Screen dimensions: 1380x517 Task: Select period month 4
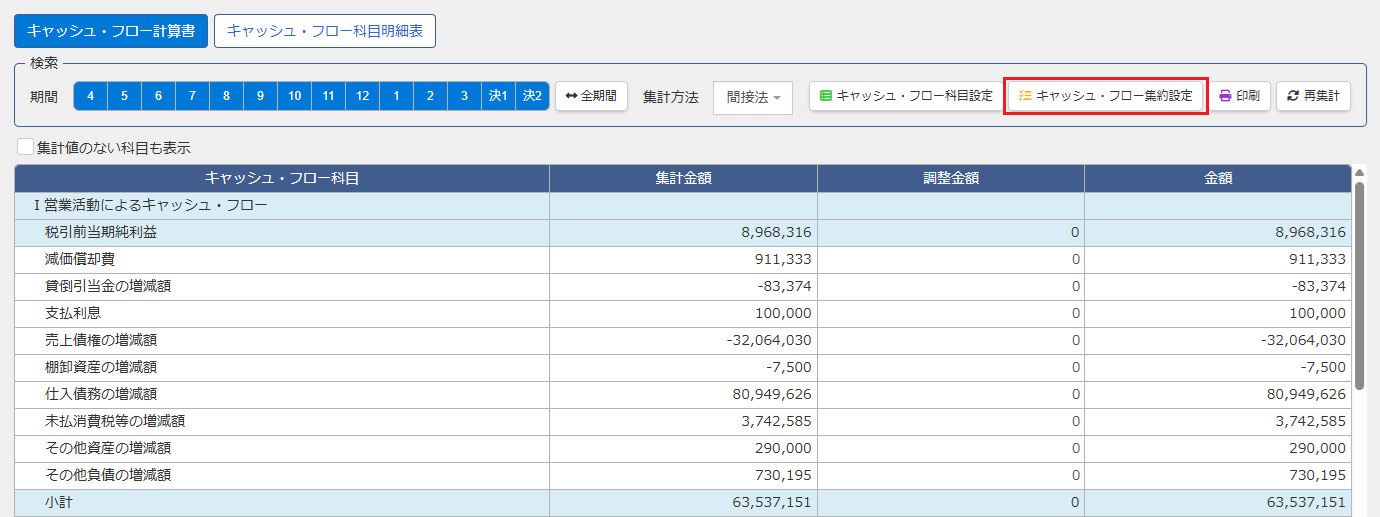90,96
